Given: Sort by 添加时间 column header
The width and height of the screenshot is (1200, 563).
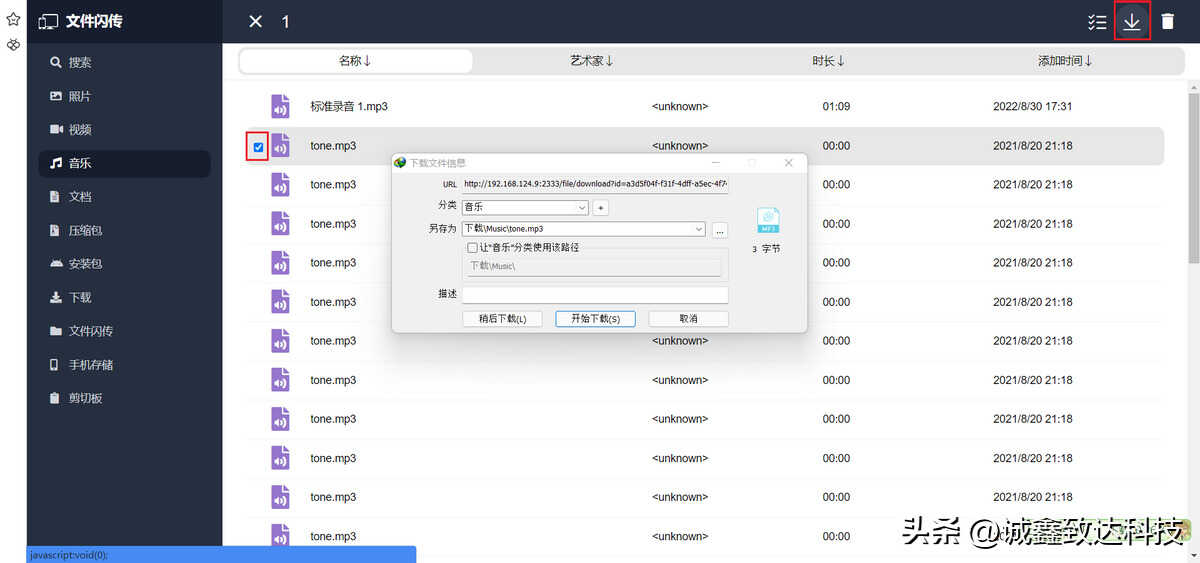Looking at the screenshot, I should click(1064, 61).
